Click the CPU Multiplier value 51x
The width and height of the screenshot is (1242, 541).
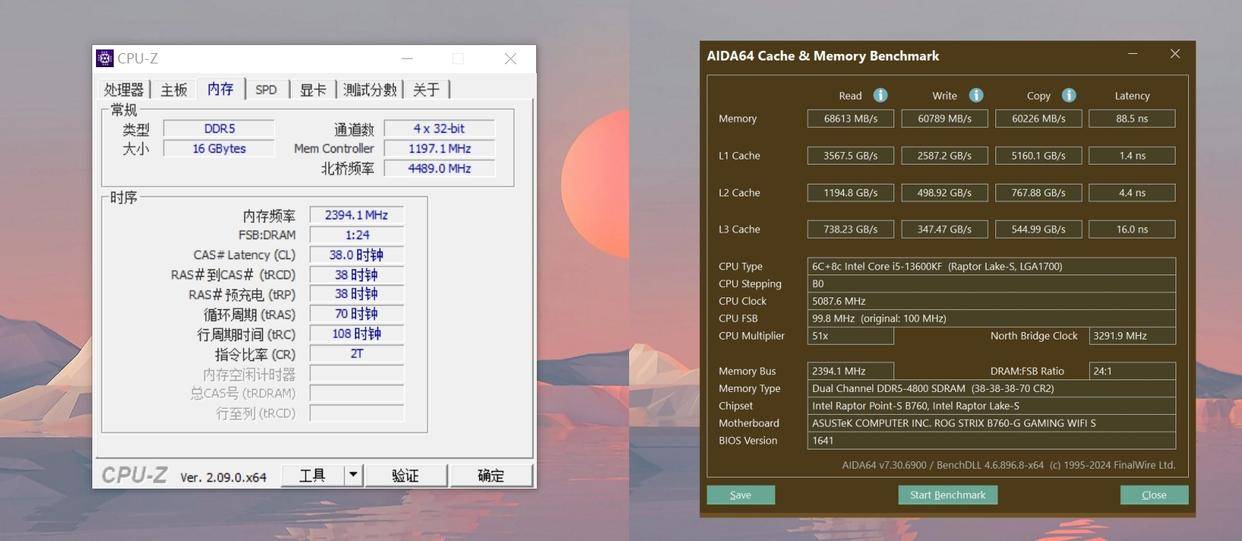(851, 336)
